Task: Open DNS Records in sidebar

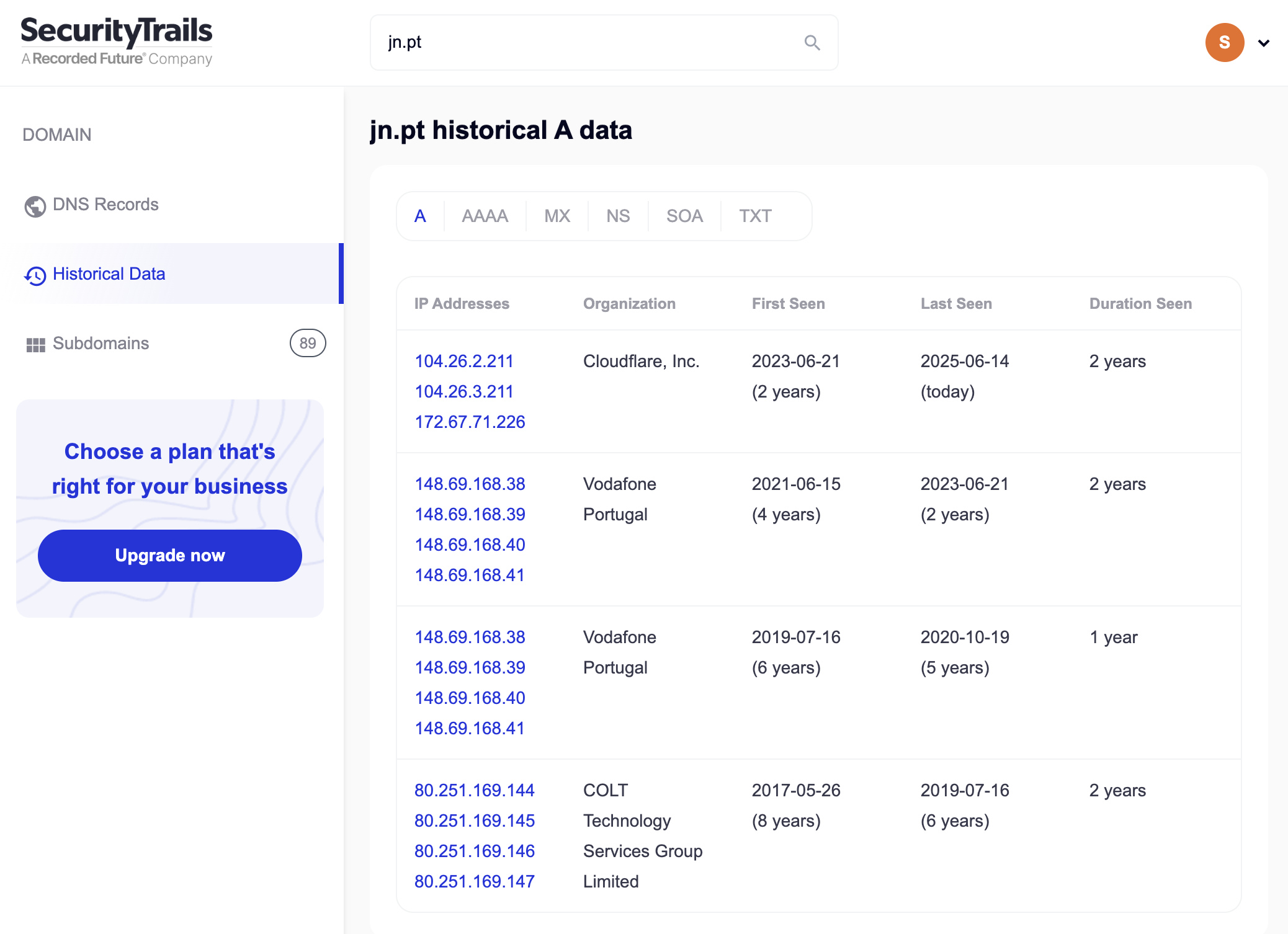Action: [105, 204]
